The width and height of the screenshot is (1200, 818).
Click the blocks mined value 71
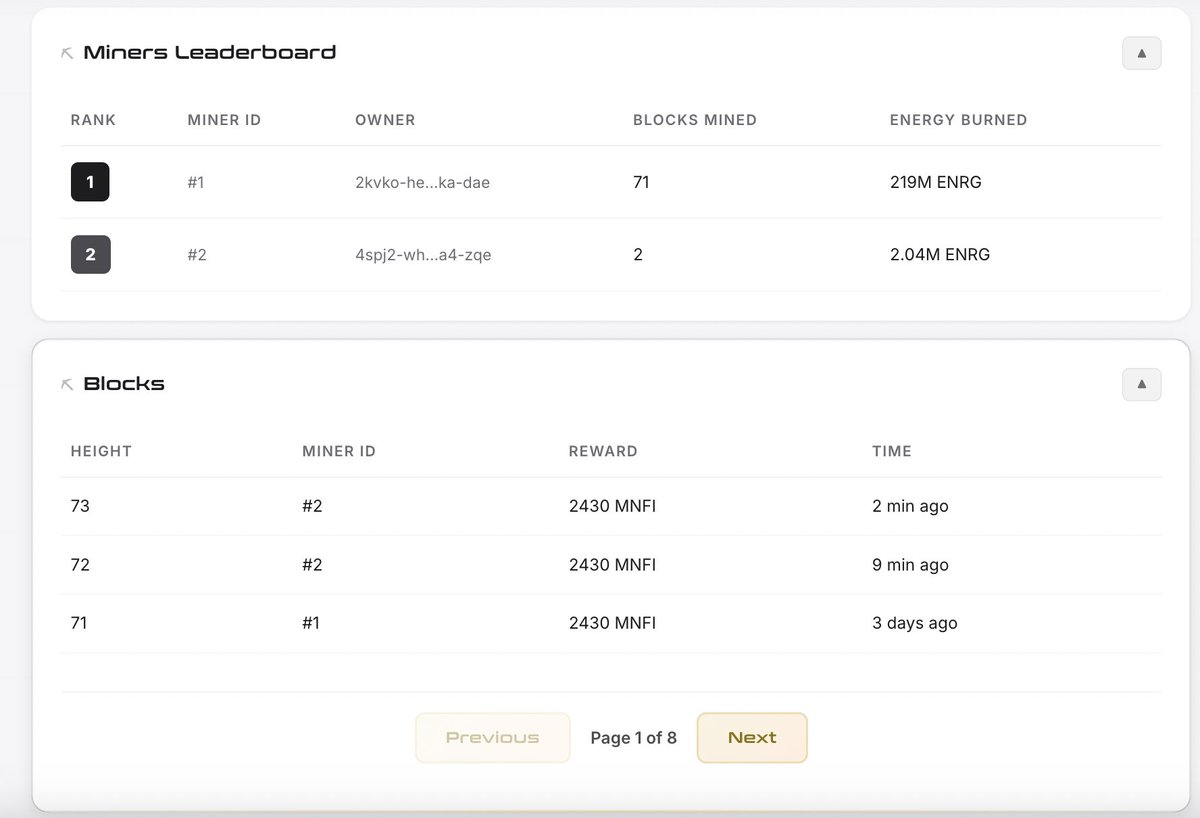(641, 183)
